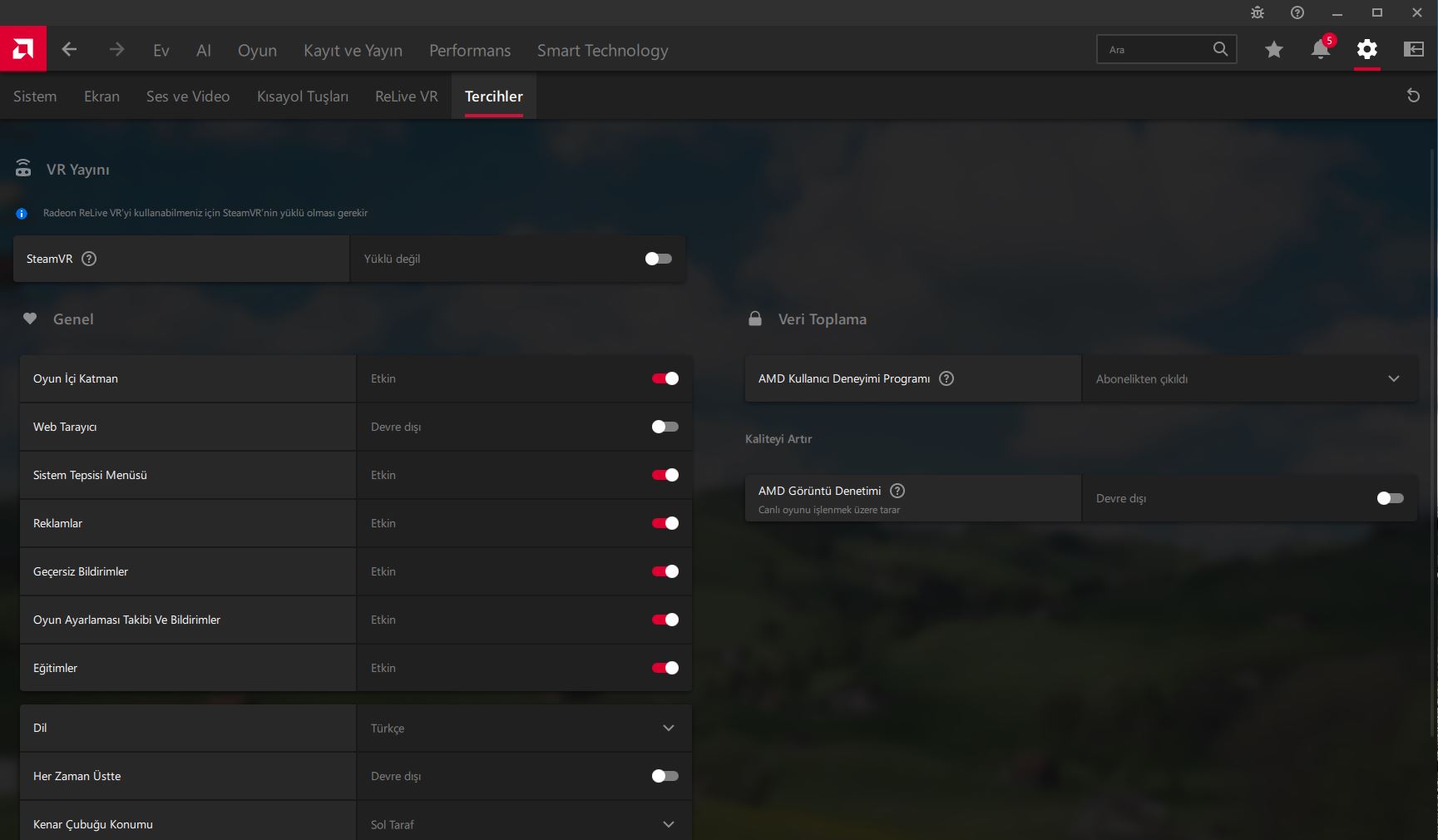This screenshot has height=840, width=1438.
Task: Click 'Canlı oyunu işlenmek üzere tarar' text
Action: click(829, 510)
